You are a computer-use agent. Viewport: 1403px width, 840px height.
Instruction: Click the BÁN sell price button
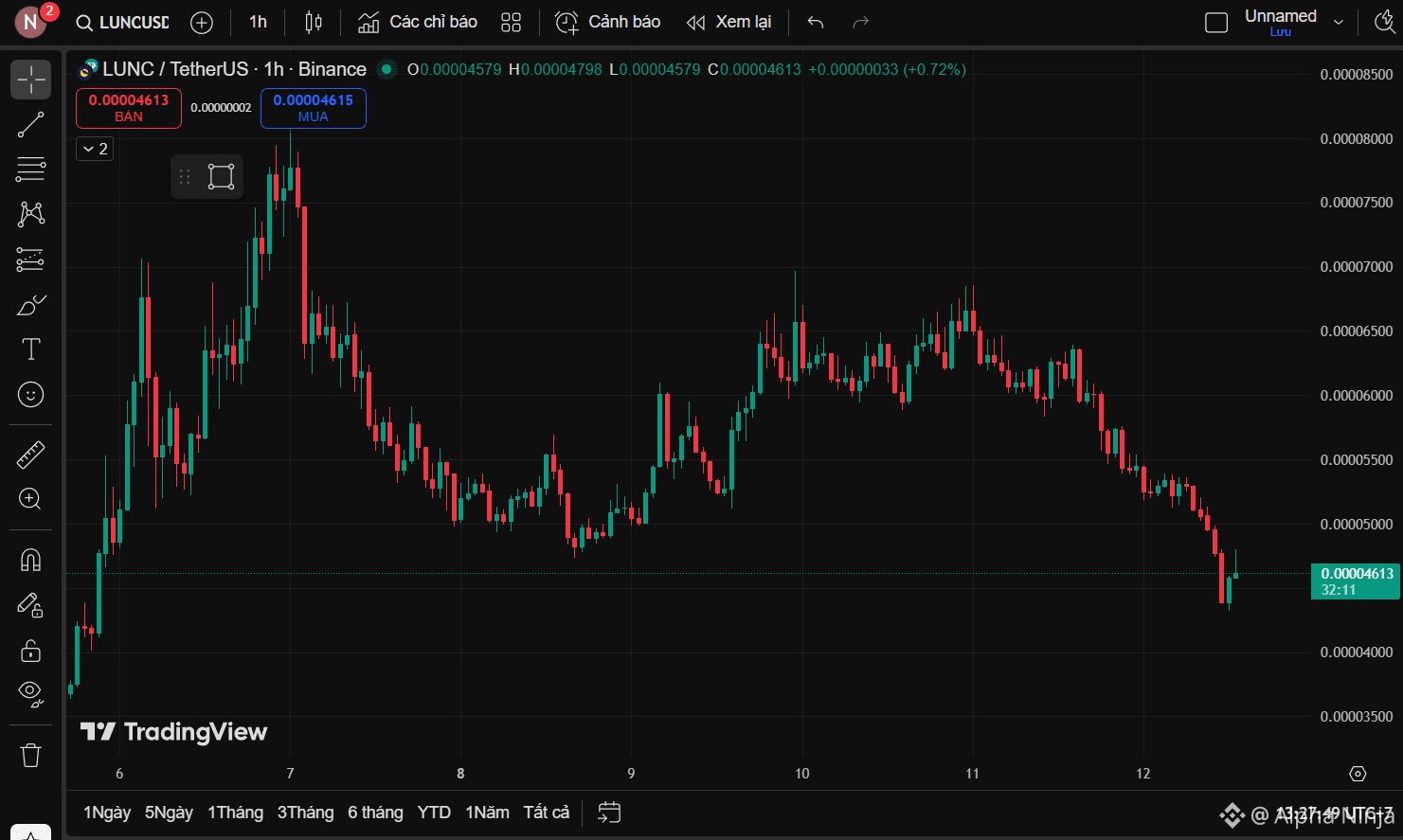tap(129, 108)
